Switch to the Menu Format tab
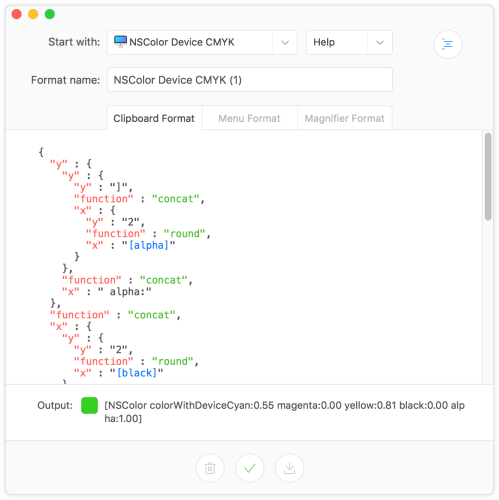Viewport: 499px width, 500px height. [x=249, y=118]
